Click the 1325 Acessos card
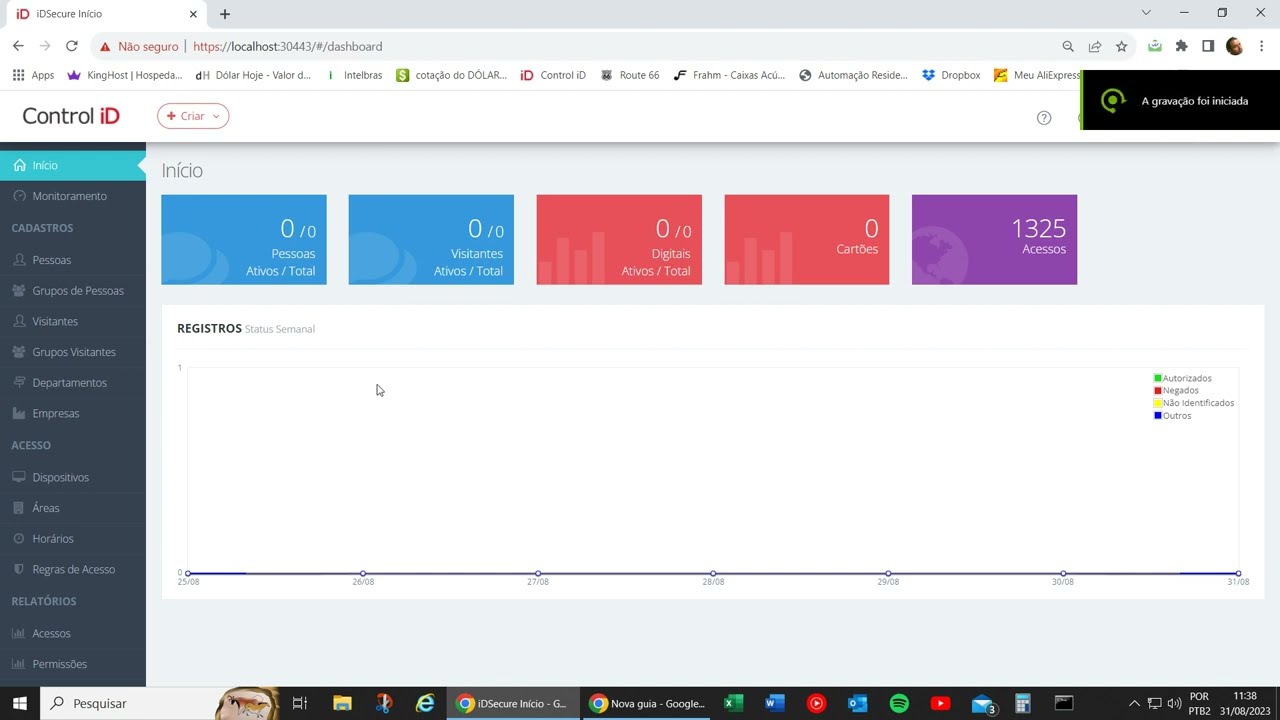Viewport: 1280px width, 720px height. coord(994,240)
